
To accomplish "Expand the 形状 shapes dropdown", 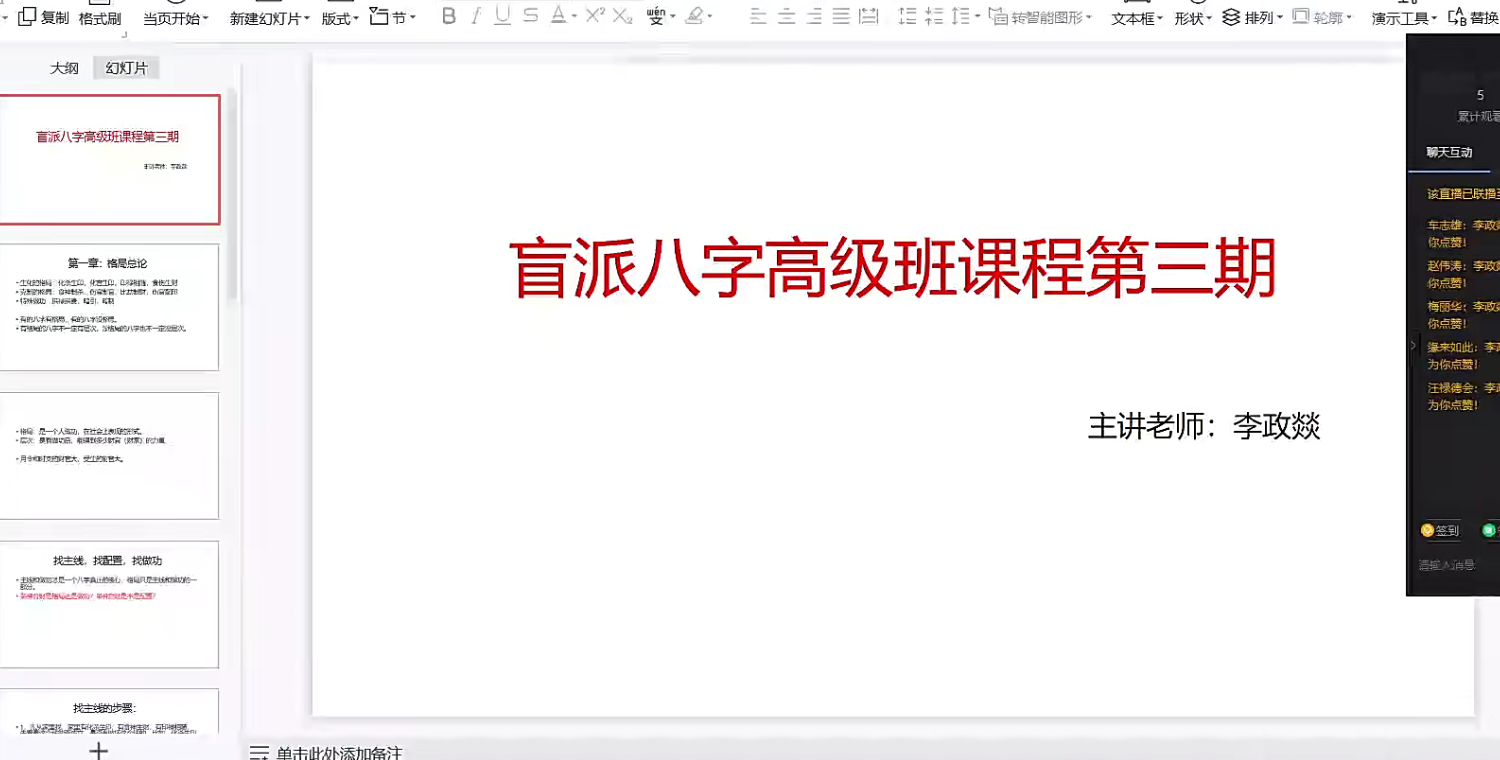I will 1190,17.
